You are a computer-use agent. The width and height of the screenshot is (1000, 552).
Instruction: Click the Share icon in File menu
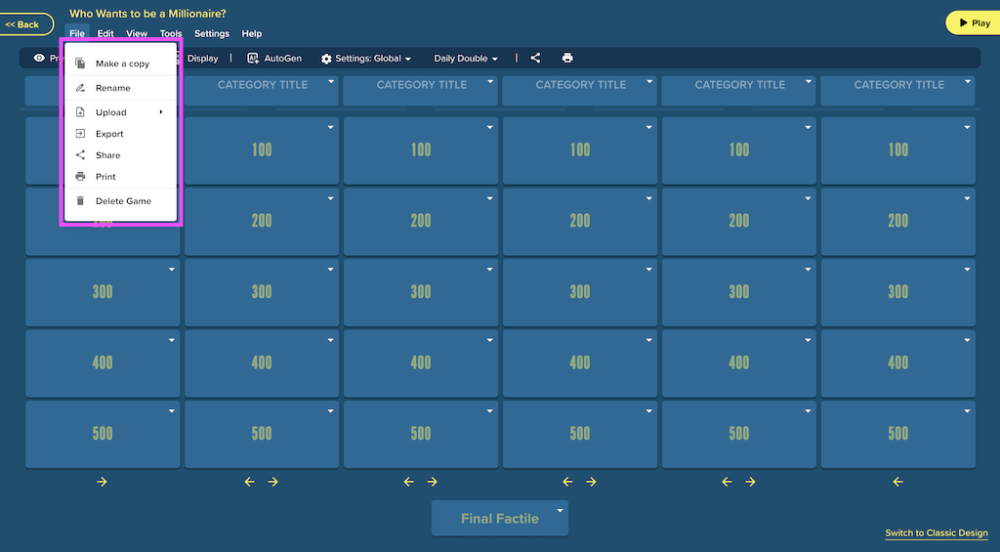(x=80, y=155)
